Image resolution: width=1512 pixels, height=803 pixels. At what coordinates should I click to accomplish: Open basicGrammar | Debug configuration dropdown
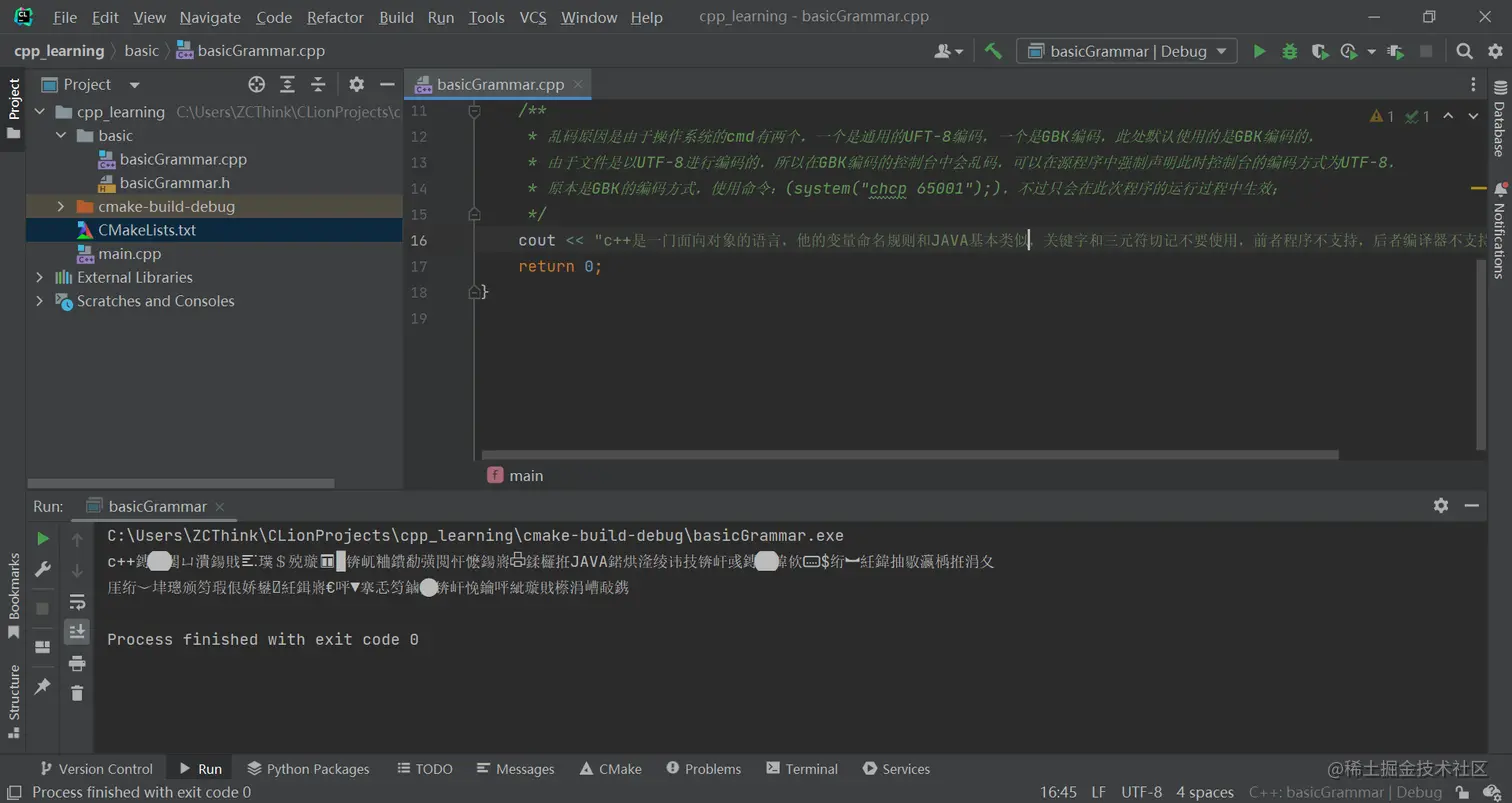[x=1127, y=51]
